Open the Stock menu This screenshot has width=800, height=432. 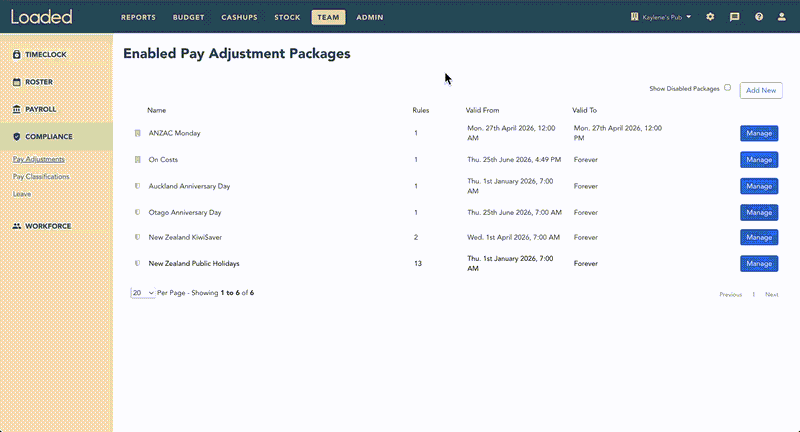point(287,17)
